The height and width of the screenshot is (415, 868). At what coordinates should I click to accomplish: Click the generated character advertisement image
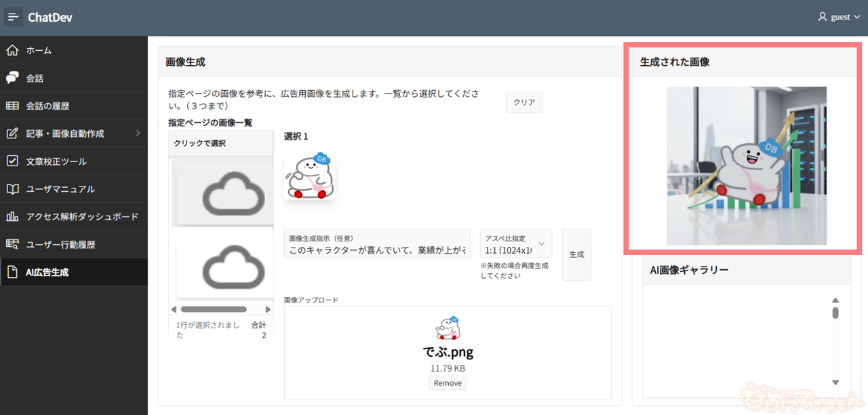(746, 165)
